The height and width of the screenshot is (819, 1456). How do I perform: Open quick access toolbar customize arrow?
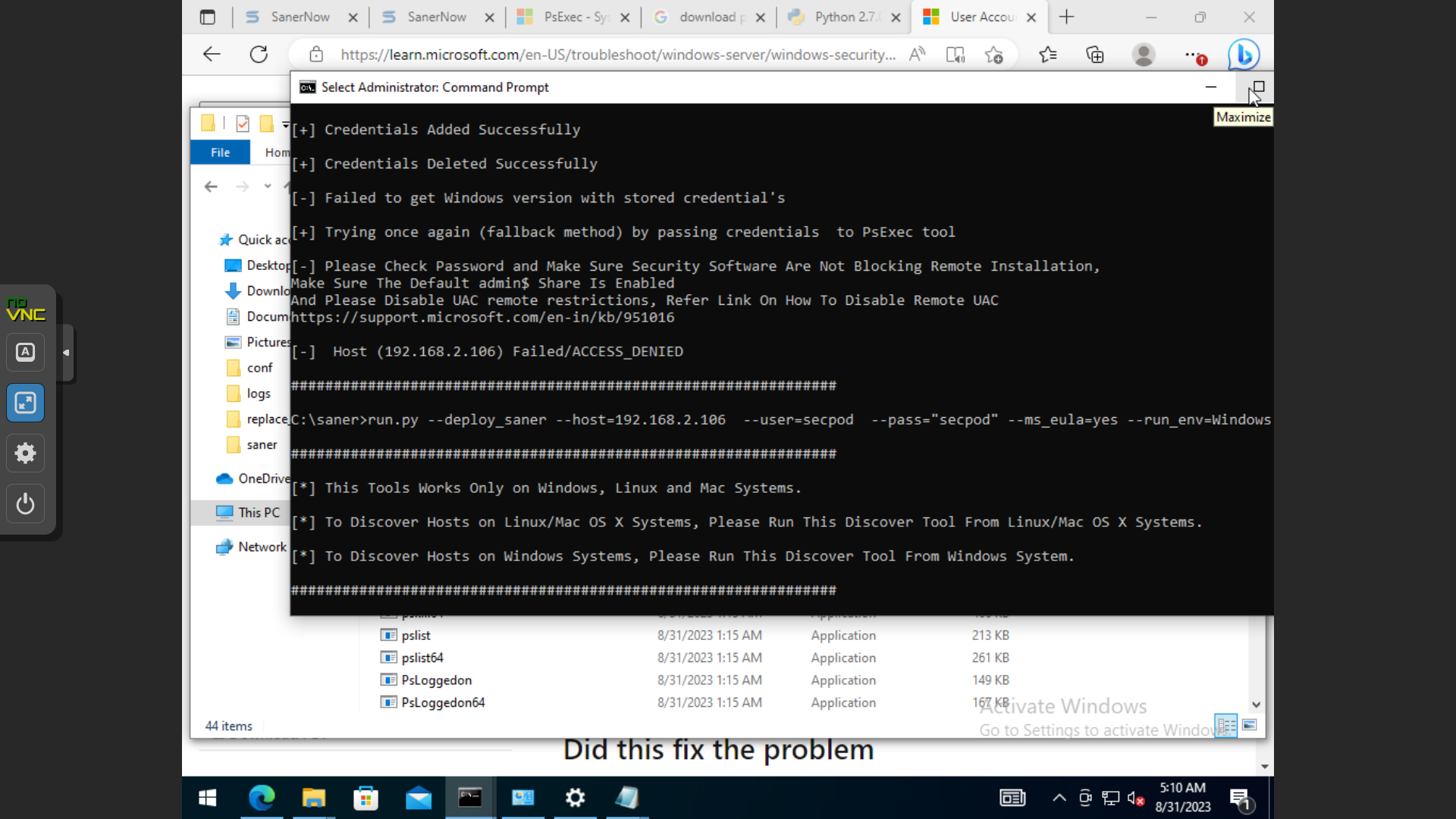(x=285, y=124)
